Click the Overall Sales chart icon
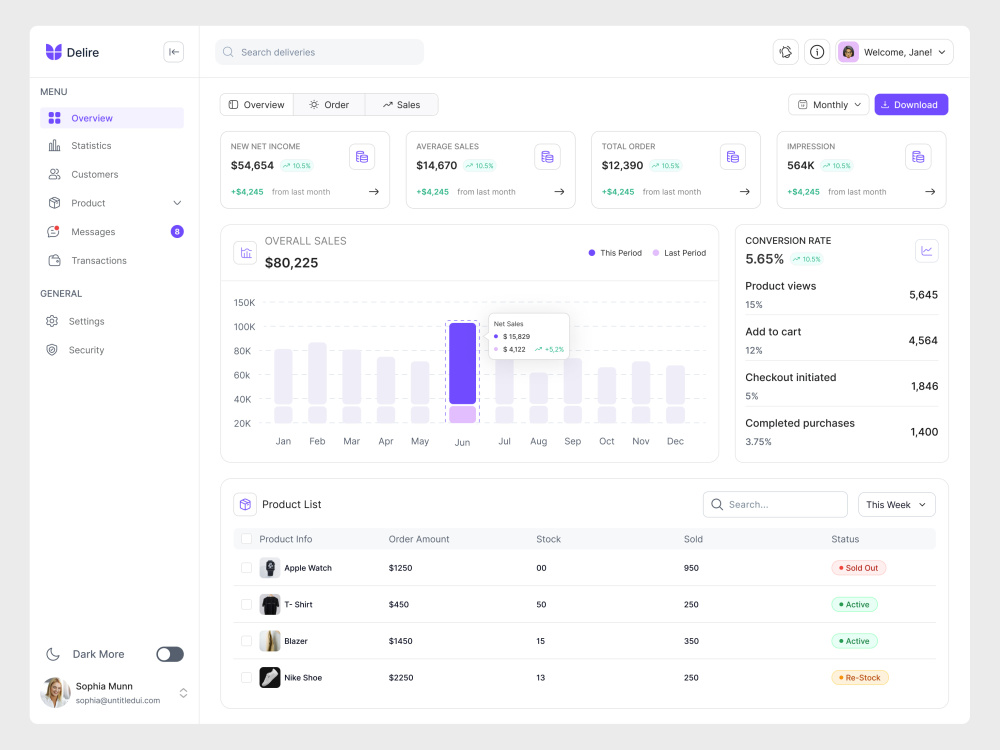 pos(246,253)
